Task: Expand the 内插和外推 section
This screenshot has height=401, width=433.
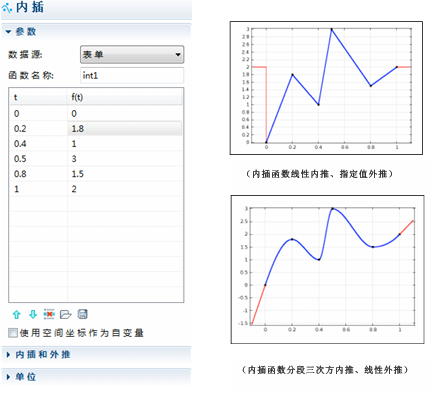Action: click(8, 355)
